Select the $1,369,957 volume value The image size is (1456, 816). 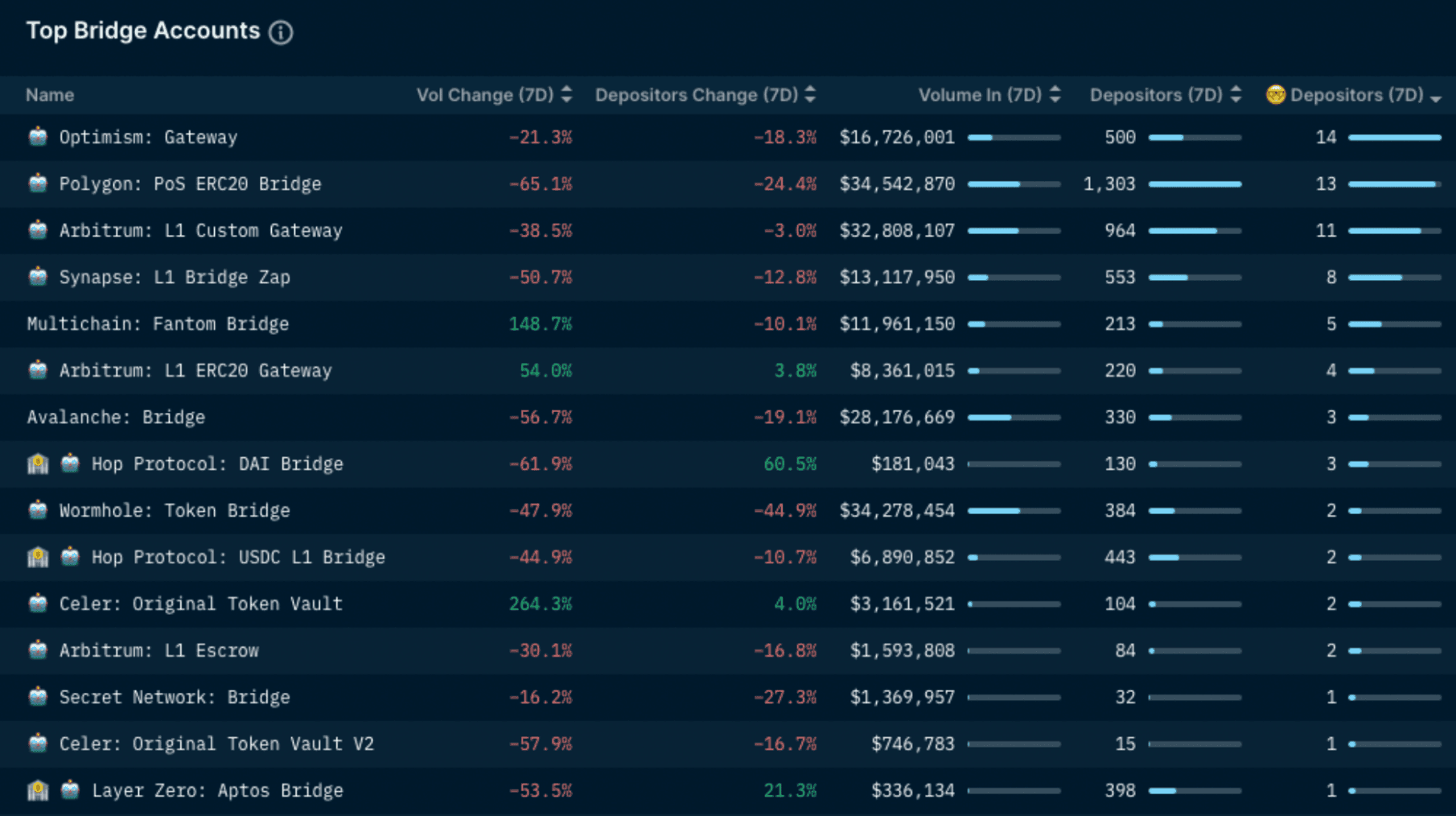(903, 698)
